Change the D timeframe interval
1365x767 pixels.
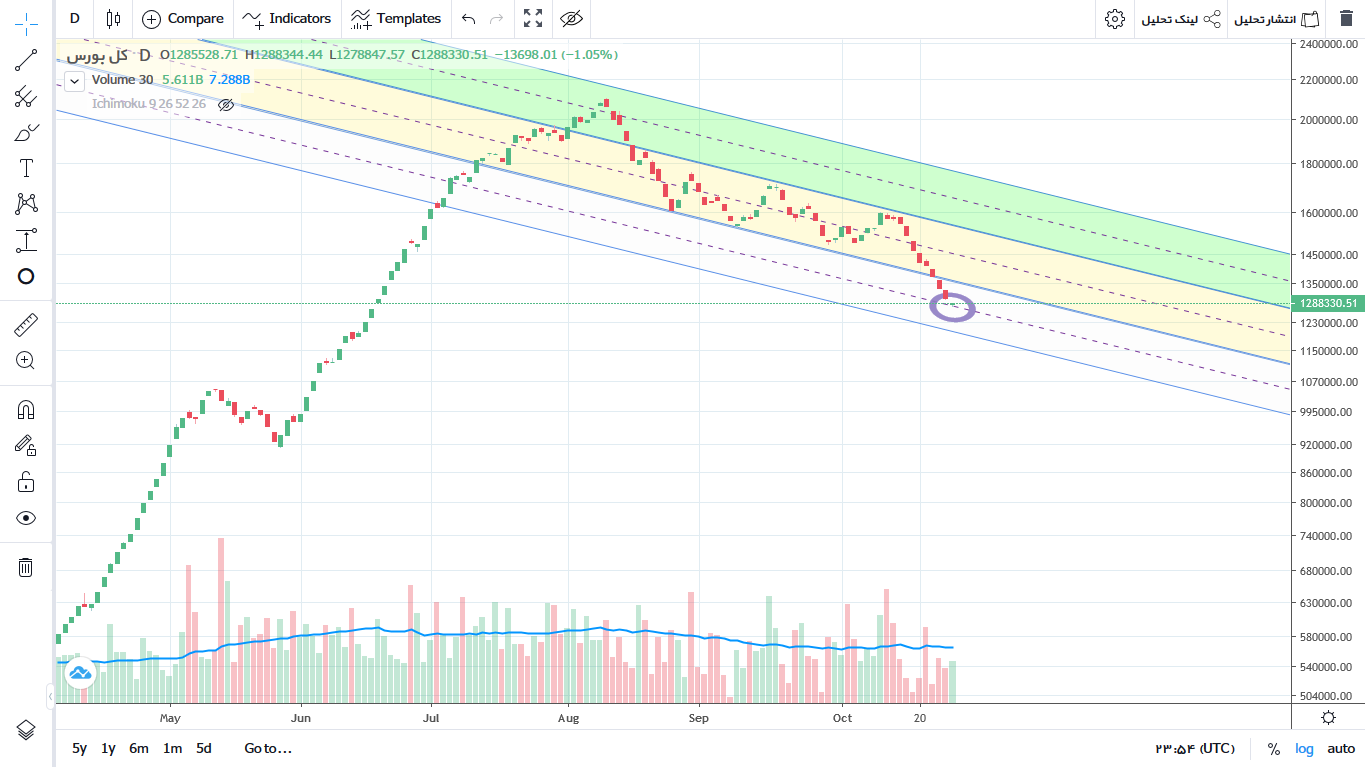click(x=74, y=18)
